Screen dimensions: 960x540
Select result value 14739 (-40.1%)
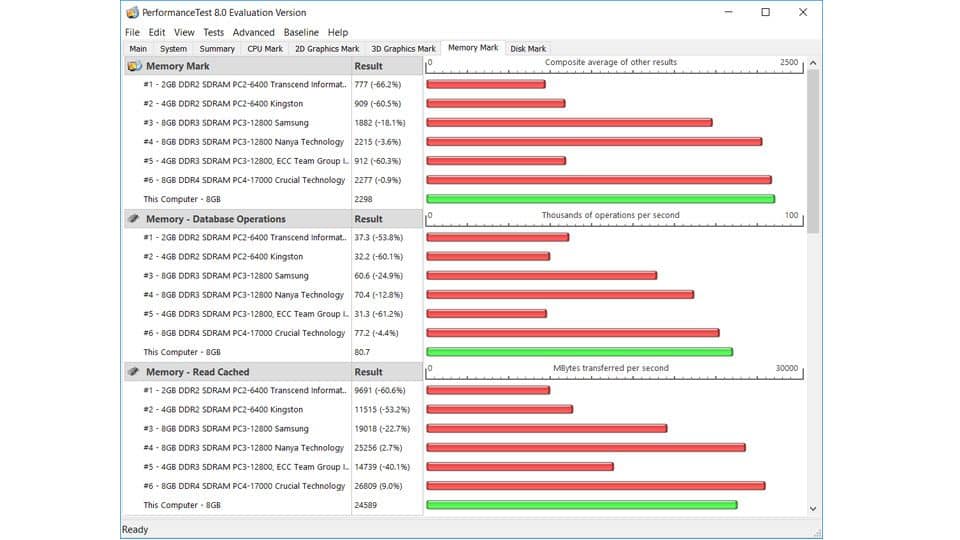click(x=382, y=467)
